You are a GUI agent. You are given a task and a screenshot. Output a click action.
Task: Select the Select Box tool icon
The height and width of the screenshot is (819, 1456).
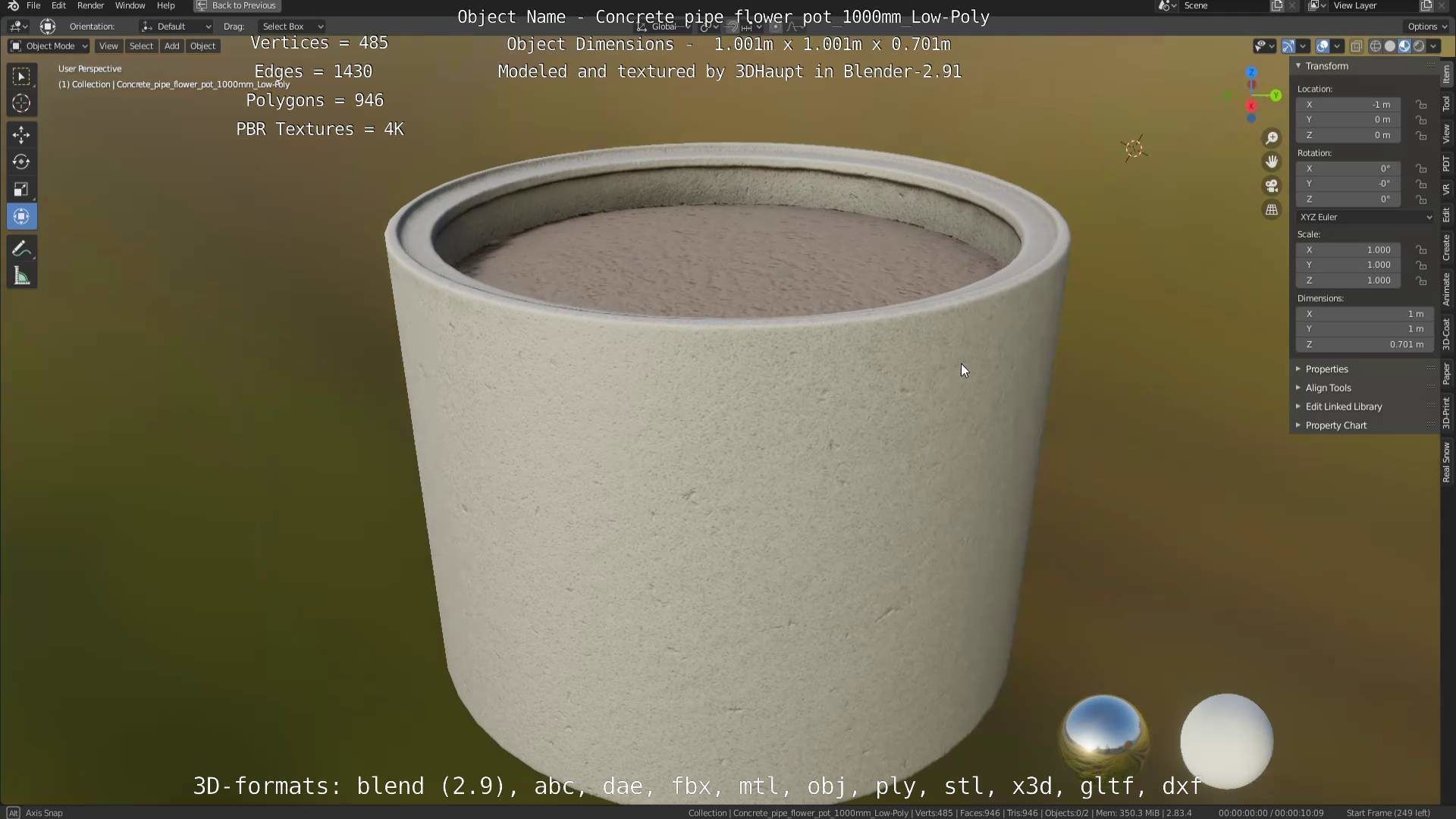[x=21, y=76]
